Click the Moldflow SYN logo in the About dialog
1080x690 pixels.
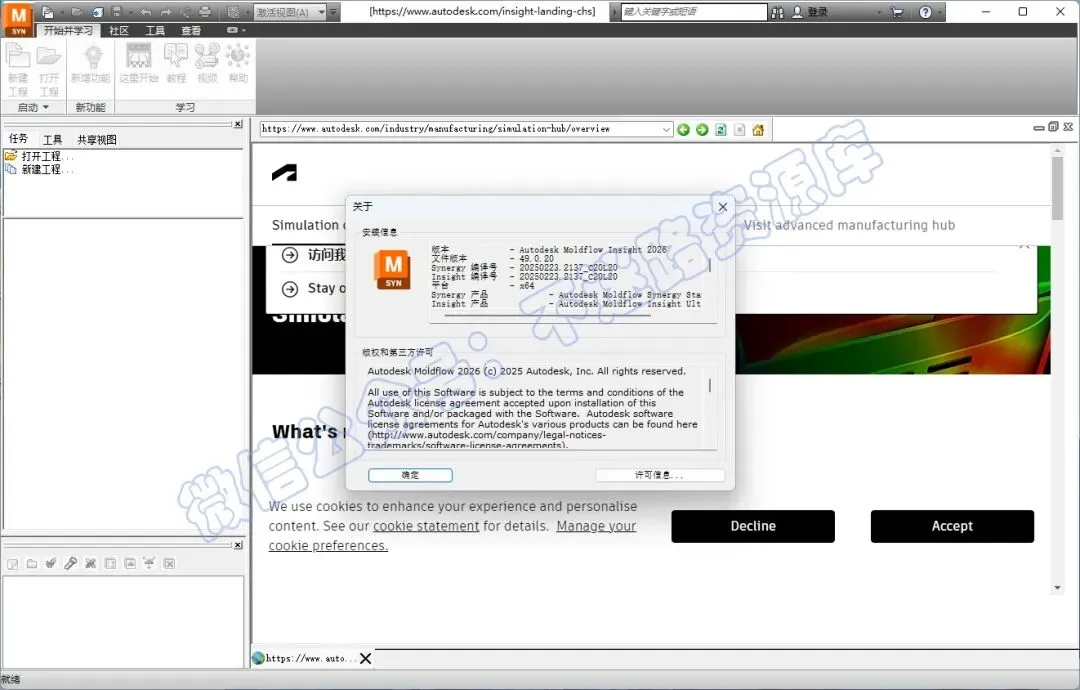pyautogui.click(x=393, y=270)
